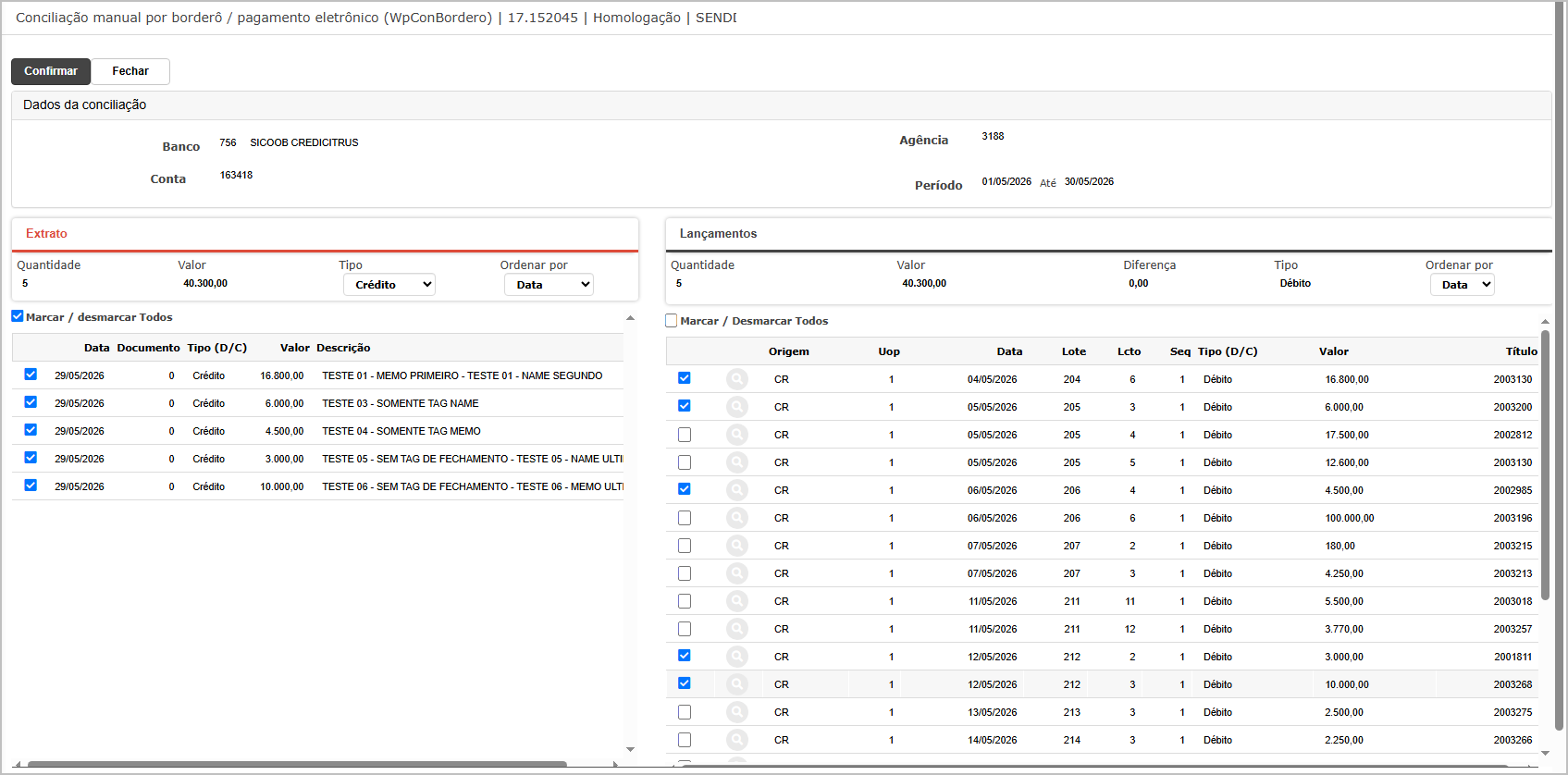
Task: Click the Origem column header
Action: tap(789, 351)
